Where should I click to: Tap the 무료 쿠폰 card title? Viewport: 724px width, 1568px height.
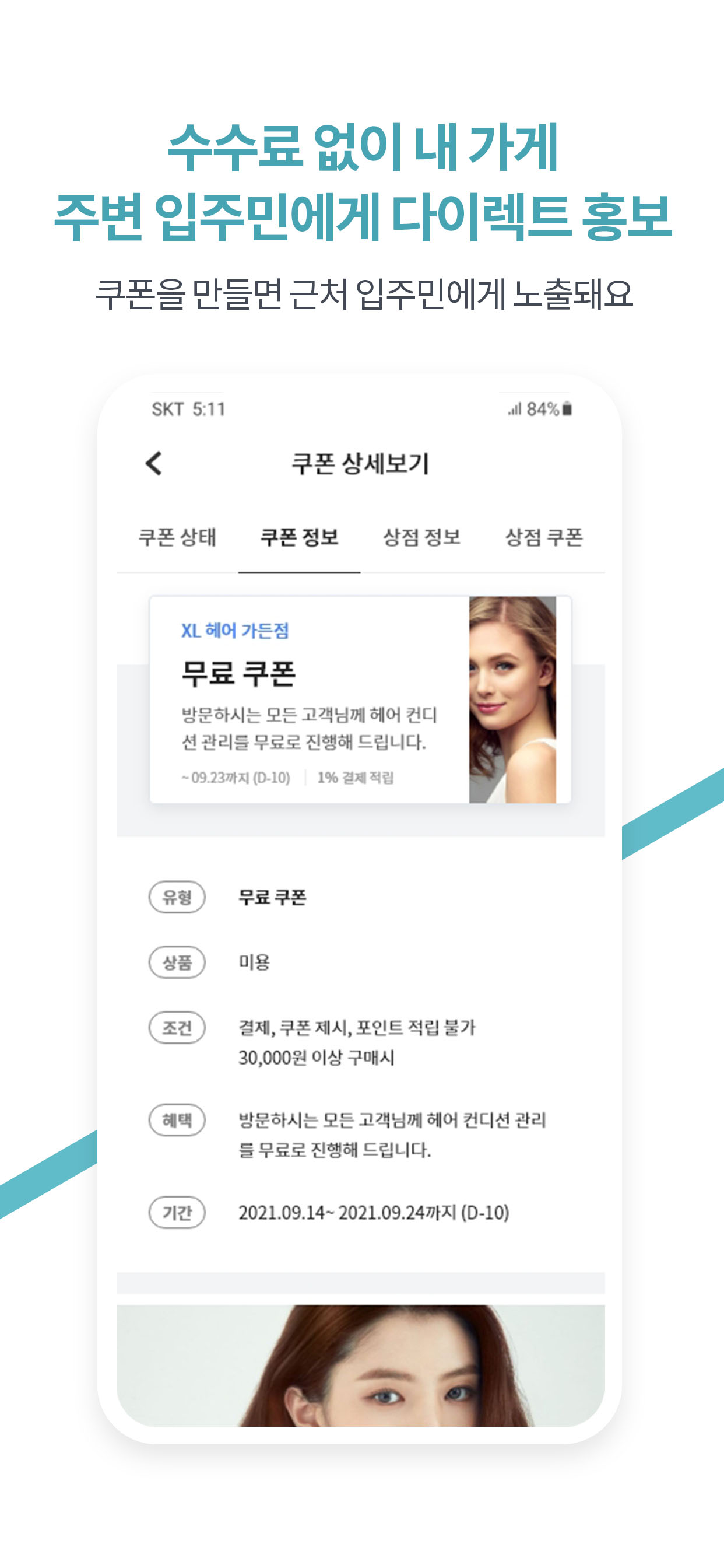click(238, 674)
